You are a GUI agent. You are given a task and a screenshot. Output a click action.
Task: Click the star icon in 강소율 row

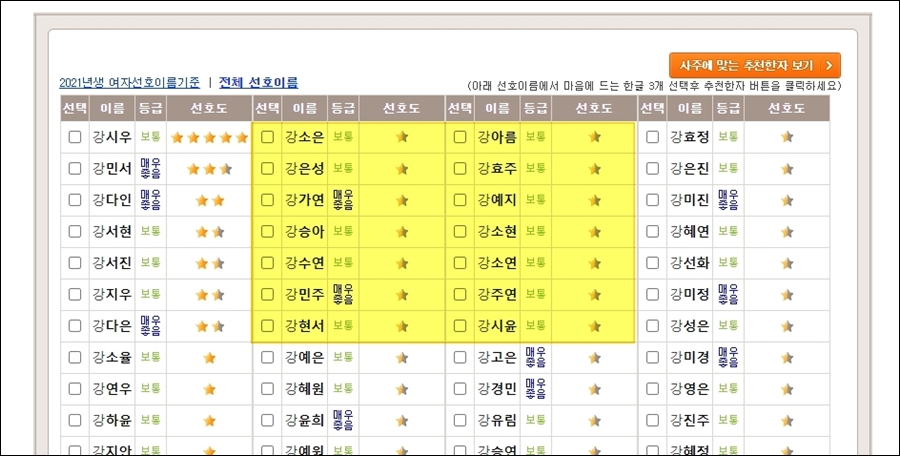tap(210, 358)
